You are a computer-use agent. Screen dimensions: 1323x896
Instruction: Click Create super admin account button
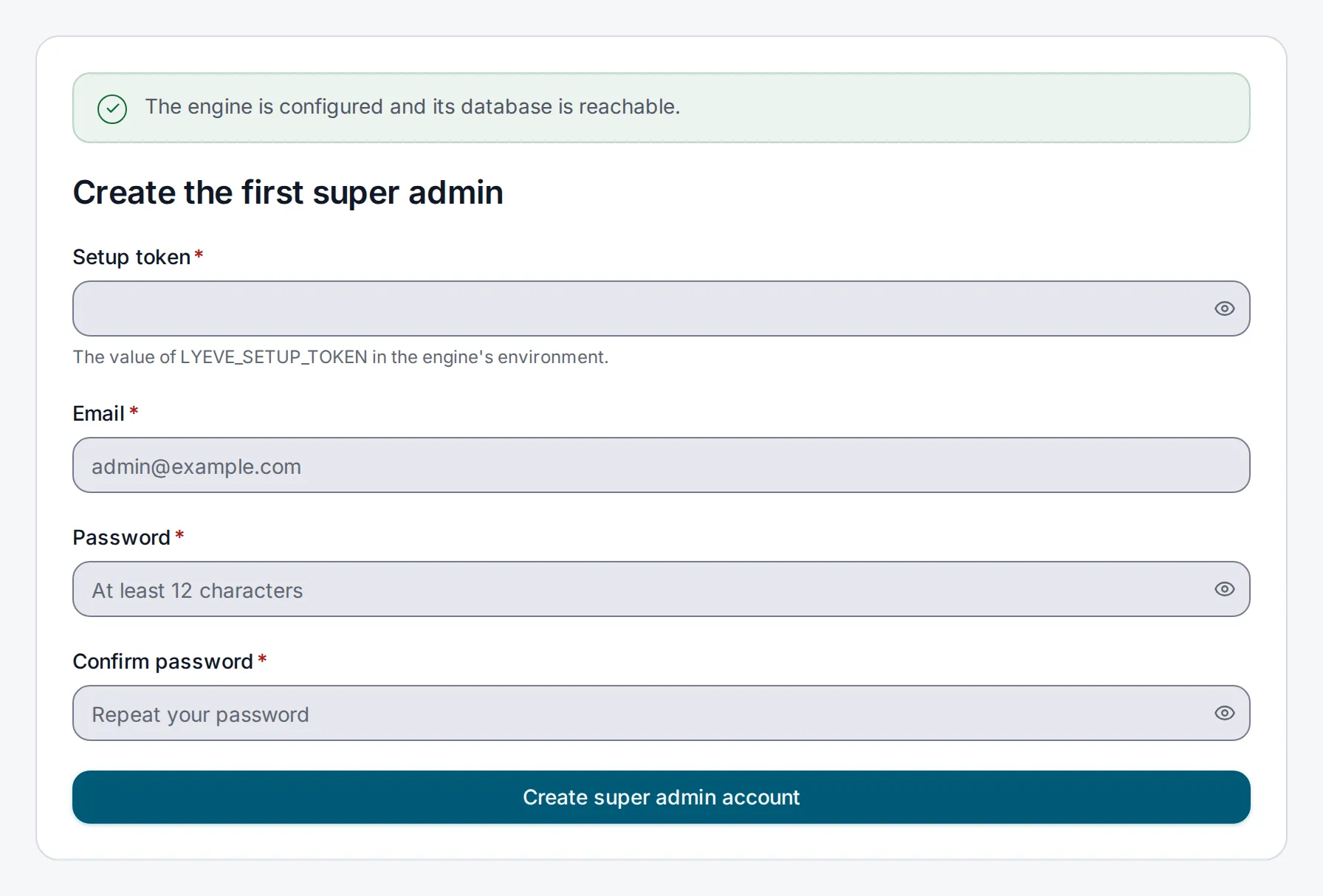tap(661, 797)
